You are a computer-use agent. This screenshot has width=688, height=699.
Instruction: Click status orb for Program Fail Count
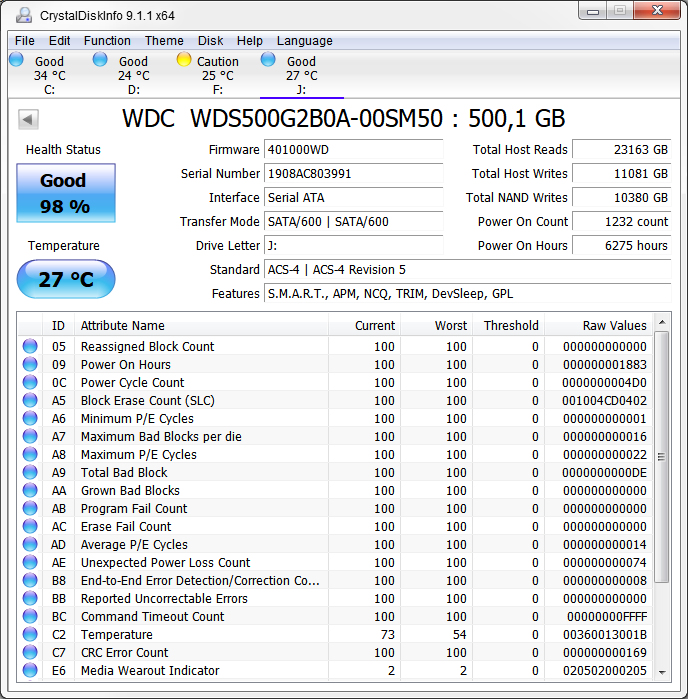point(30,508)
